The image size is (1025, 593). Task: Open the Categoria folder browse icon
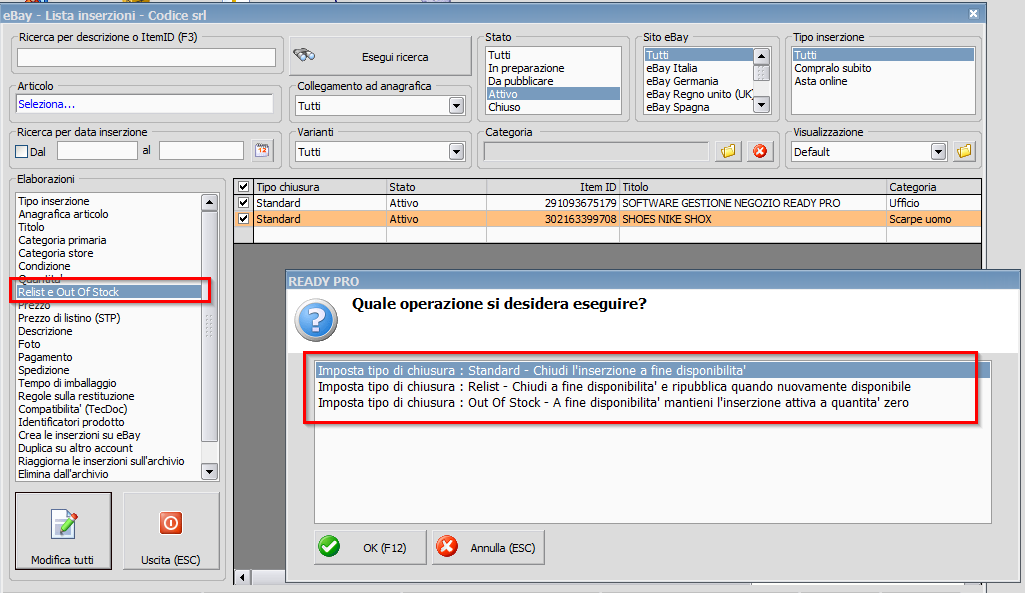728,151
